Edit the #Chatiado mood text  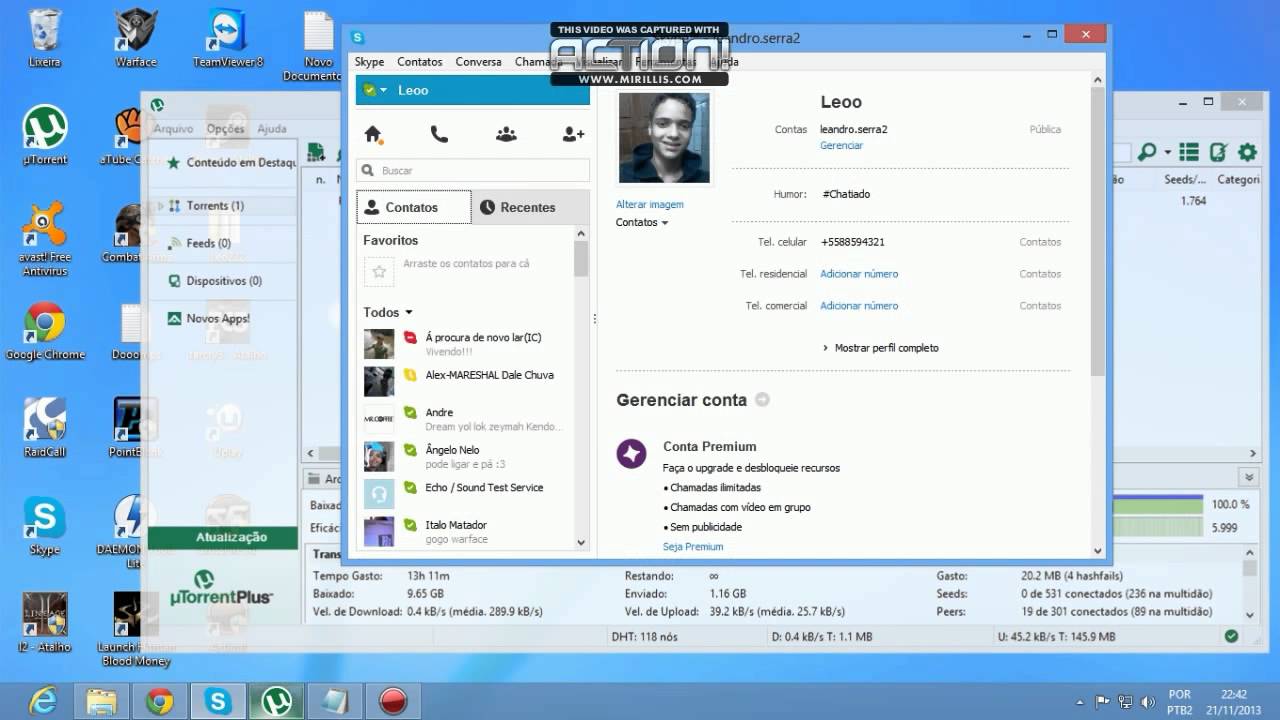(x=846, y=194)
